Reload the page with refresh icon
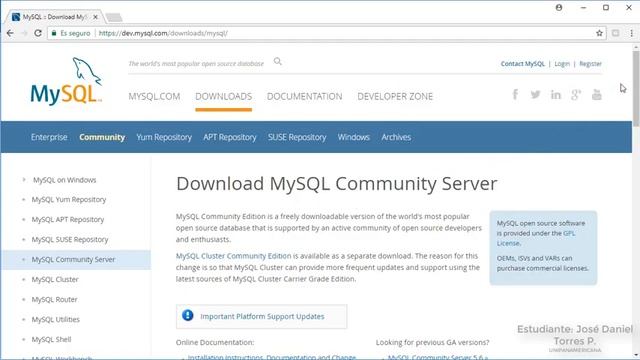Screen dimensions: 640x360 click(38, 33)
